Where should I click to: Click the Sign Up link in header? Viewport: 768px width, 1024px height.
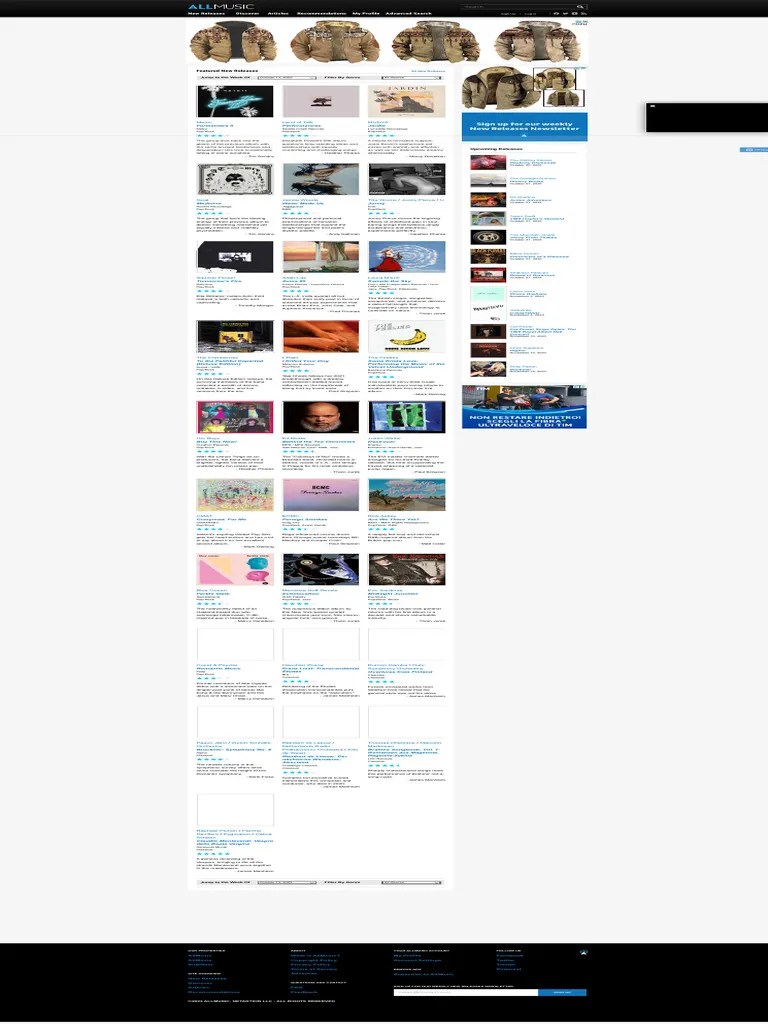508,14
